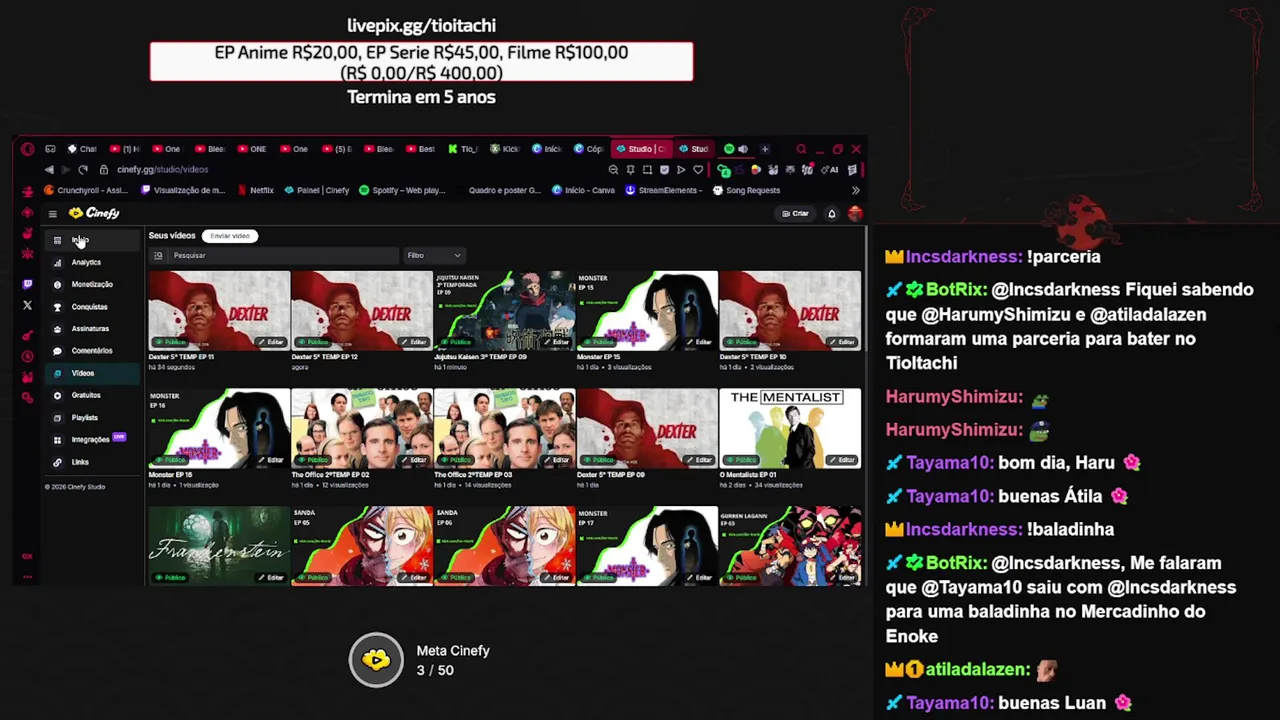This screenshot has height=720, width=1280.
Task: Open the Song Requests bookmark
Action: click(746, 190)
